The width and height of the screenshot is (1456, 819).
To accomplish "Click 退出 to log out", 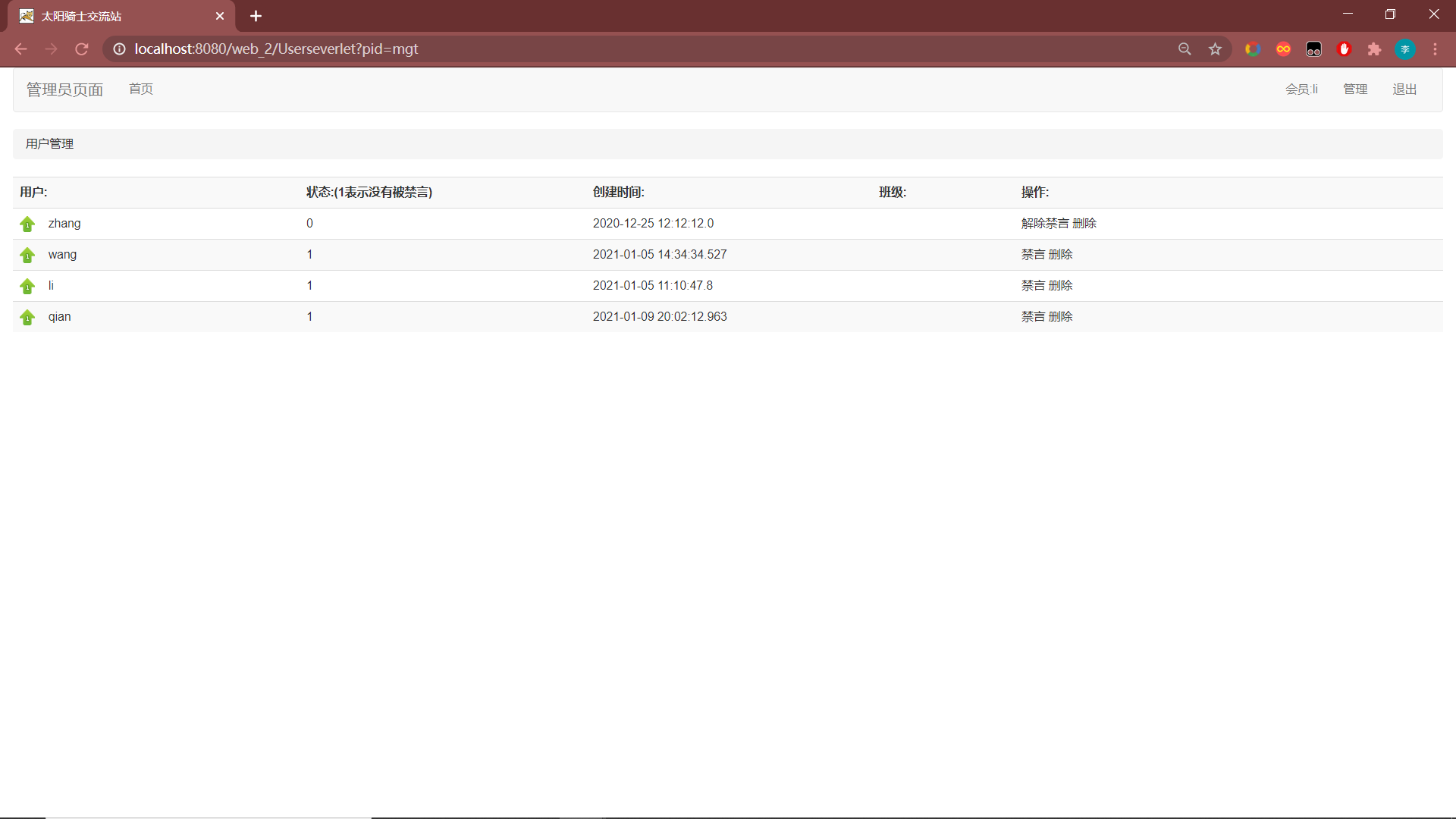I will [1404, 89].
